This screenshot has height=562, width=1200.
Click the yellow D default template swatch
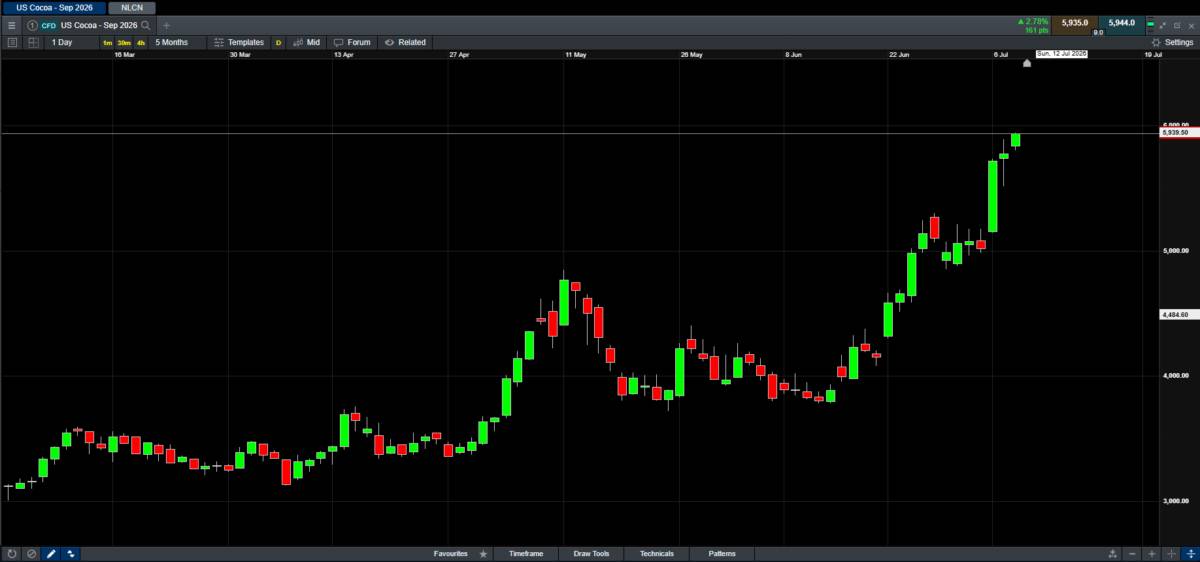(x=278, y=43)
